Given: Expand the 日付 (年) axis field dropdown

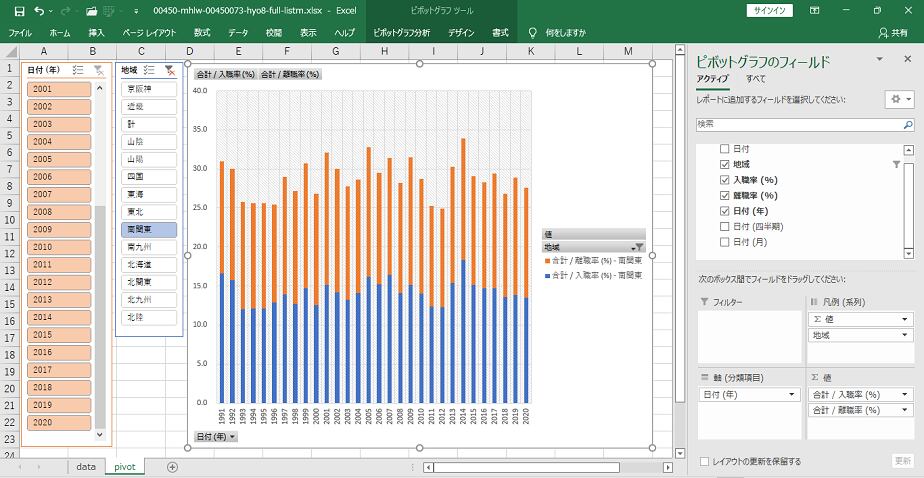Looking at the screenshot, I should pos(791,395).
